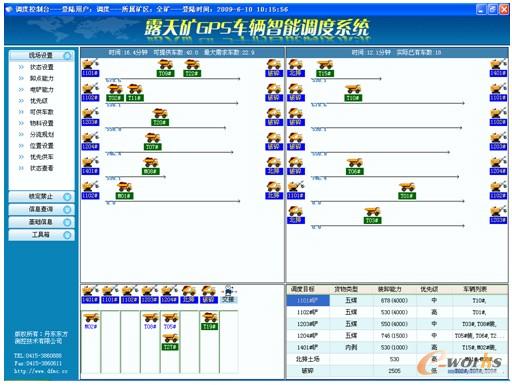The image size is (512, 385).
Task: Select empty truck T03# in right panel
Action: 372,215
